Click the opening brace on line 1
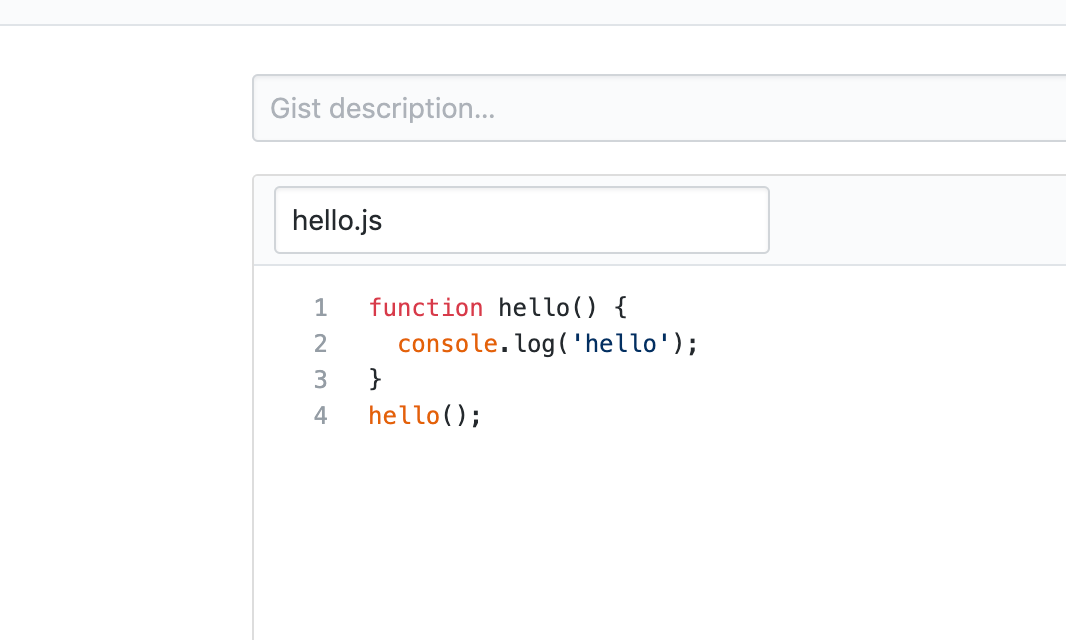 point(620,307)
